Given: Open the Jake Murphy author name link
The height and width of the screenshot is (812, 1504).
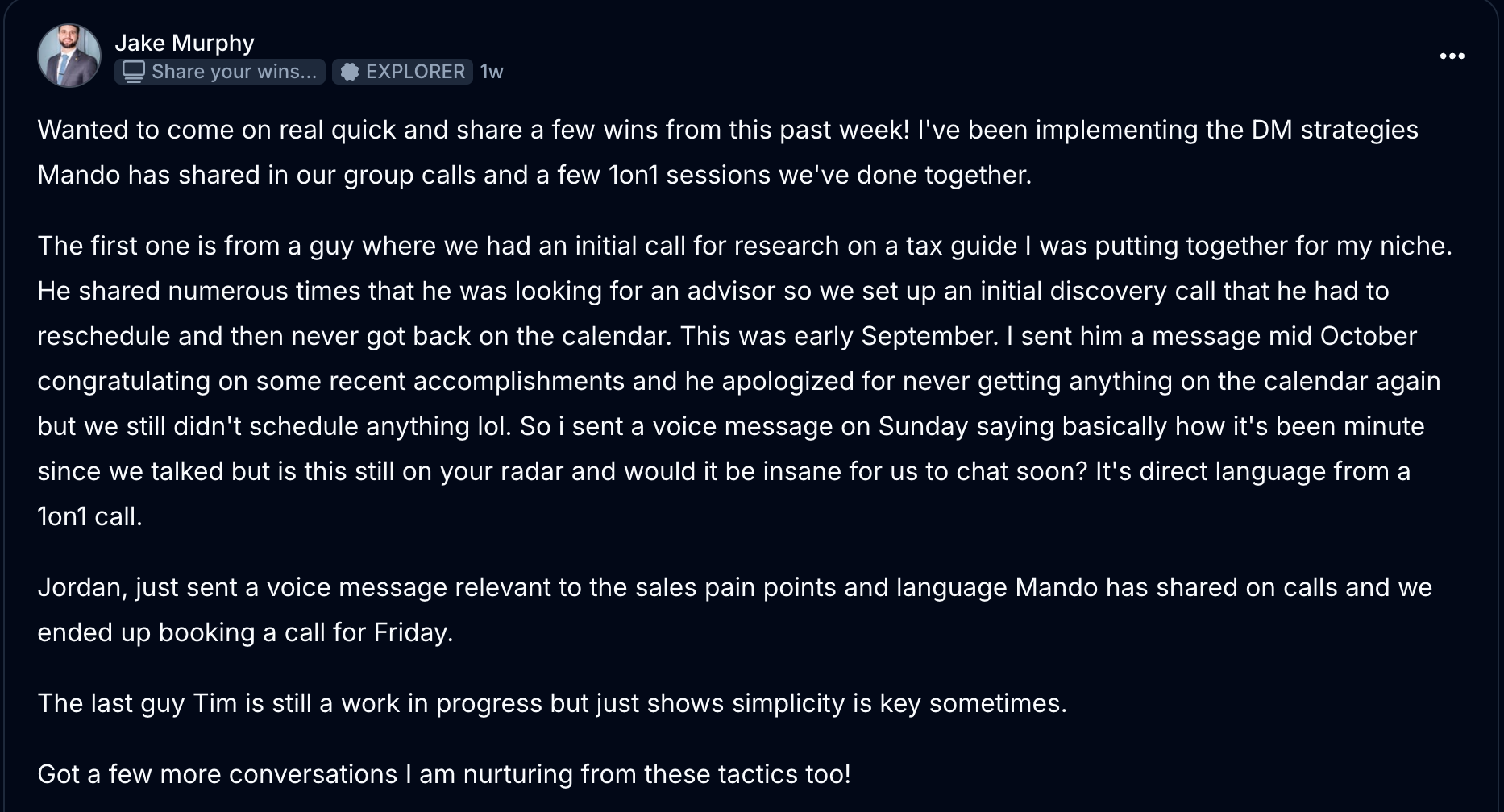Looking at the screenshot, I should coord(185,43).
